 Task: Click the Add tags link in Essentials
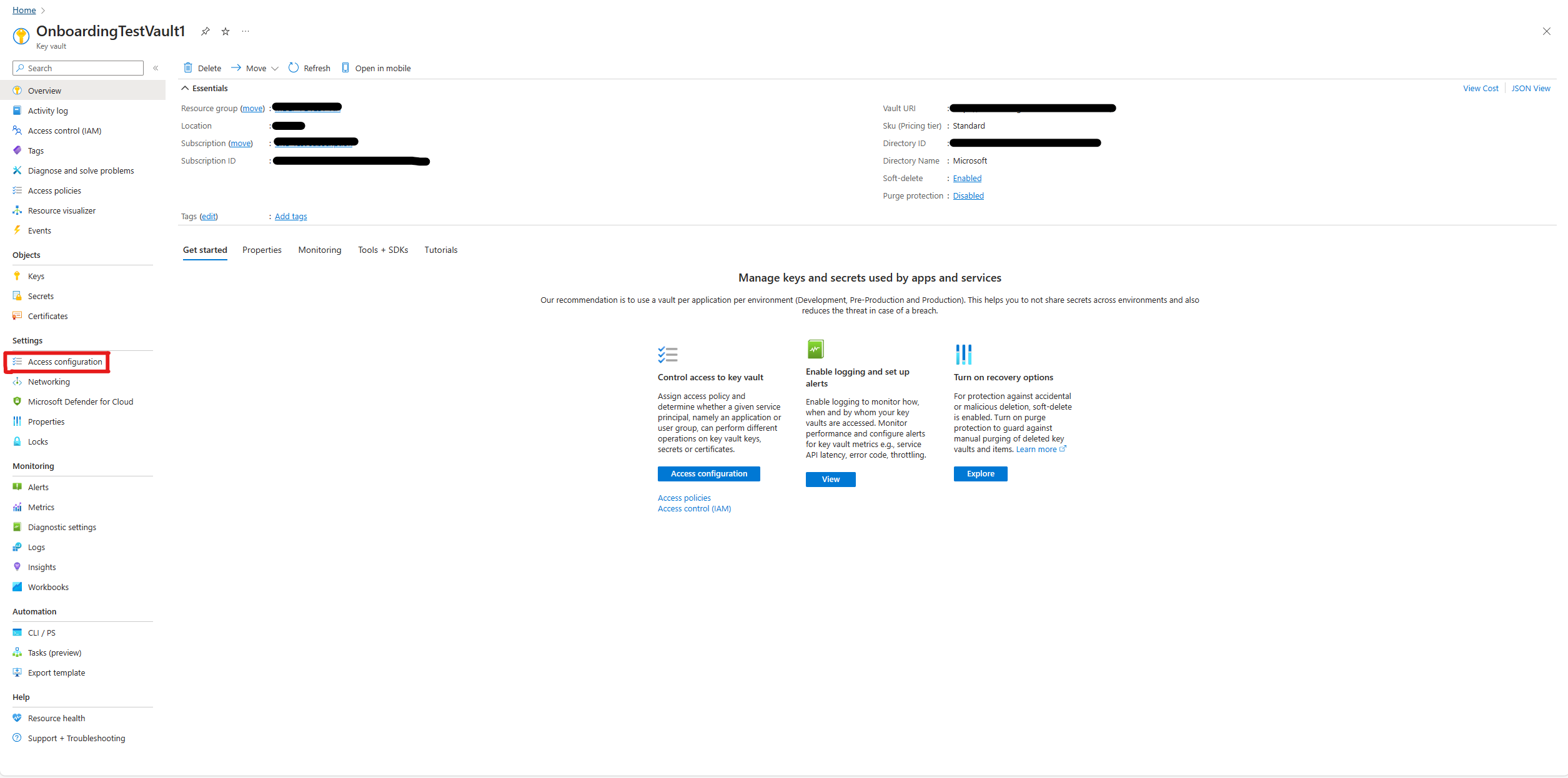point(290,216)
